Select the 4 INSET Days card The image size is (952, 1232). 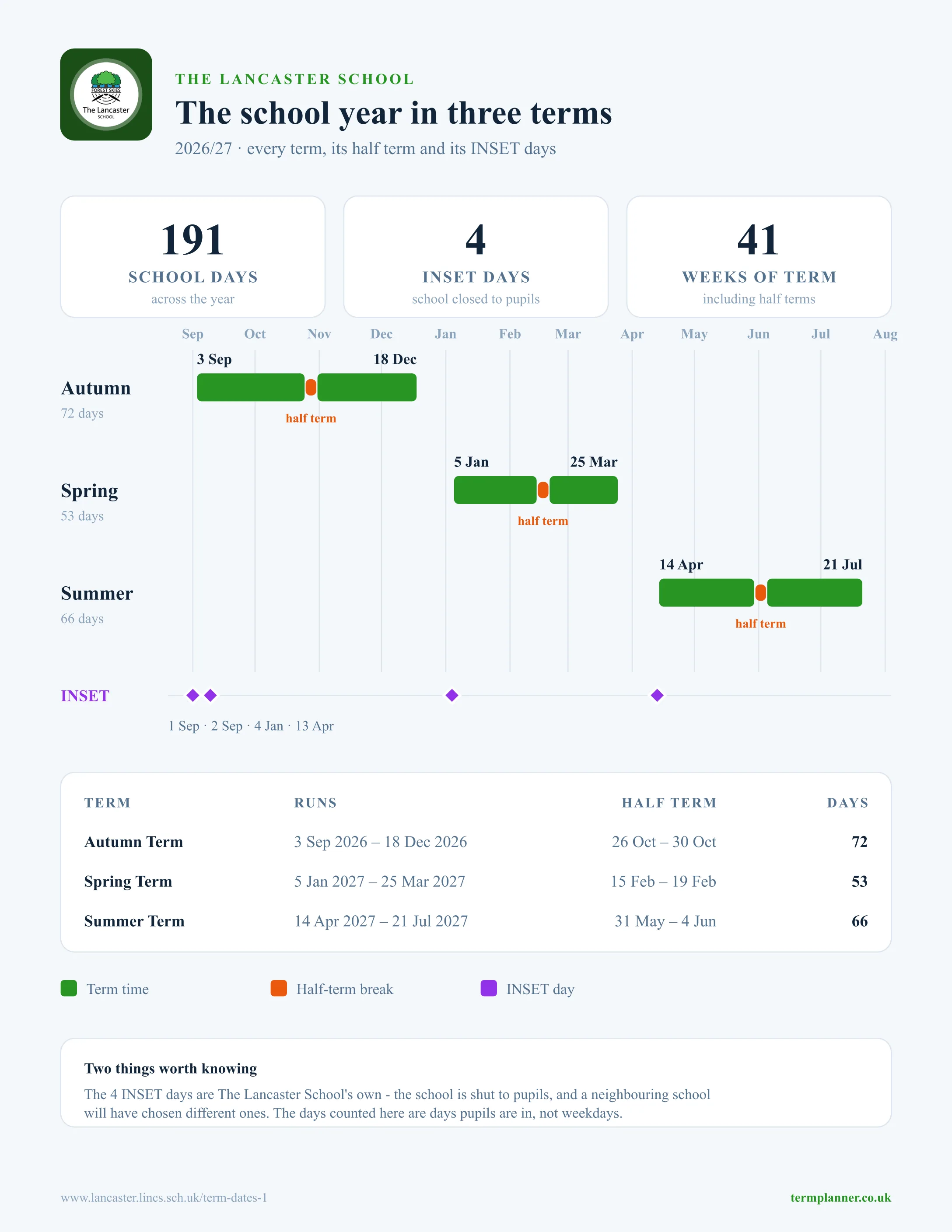click(476, 257)
